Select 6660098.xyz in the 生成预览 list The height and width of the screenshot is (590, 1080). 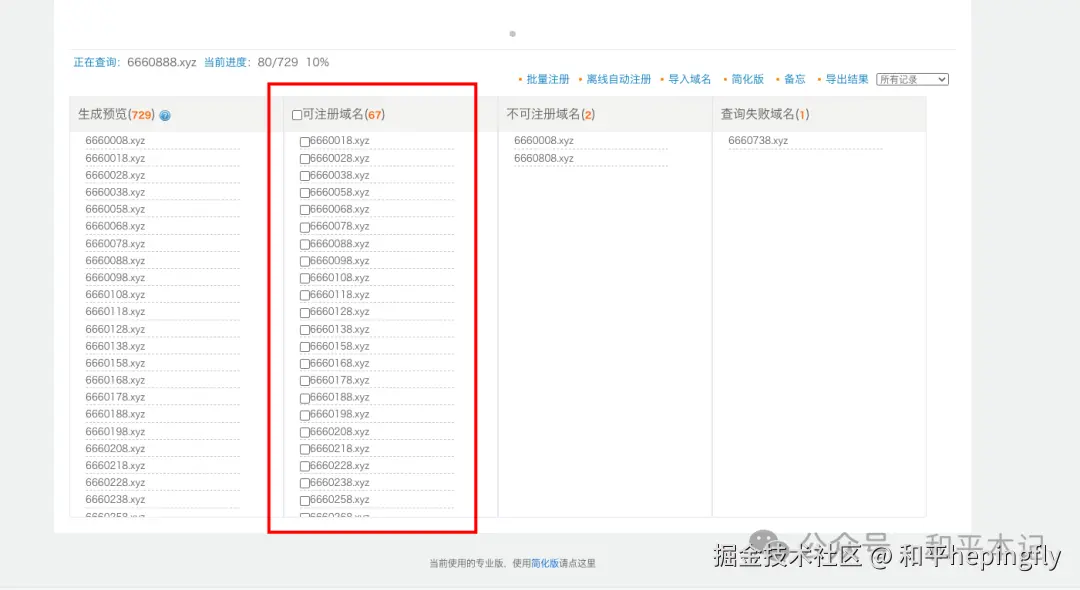coord(115,277)
